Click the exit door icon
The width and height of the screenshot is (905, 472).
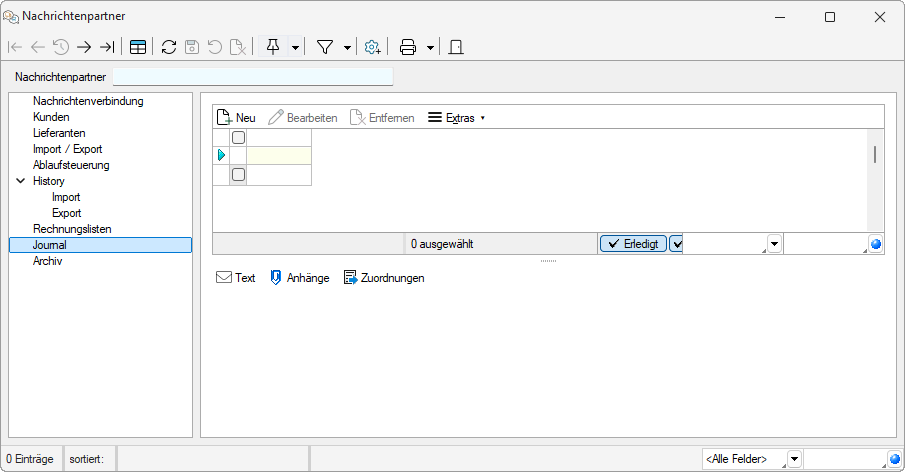[x=456, y=47]
